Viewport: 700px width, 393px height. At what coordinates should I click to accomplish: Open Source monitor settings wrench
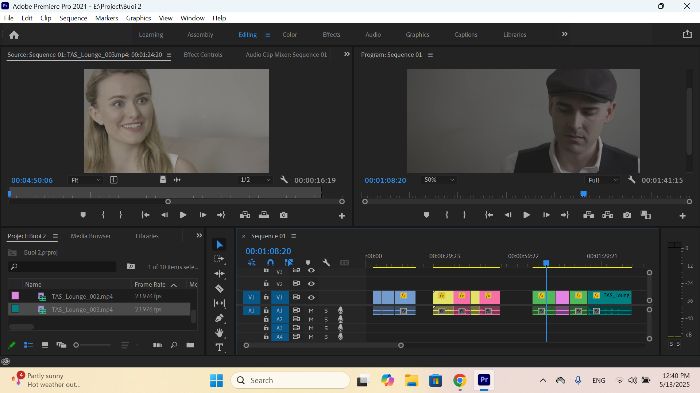(284, 180)
